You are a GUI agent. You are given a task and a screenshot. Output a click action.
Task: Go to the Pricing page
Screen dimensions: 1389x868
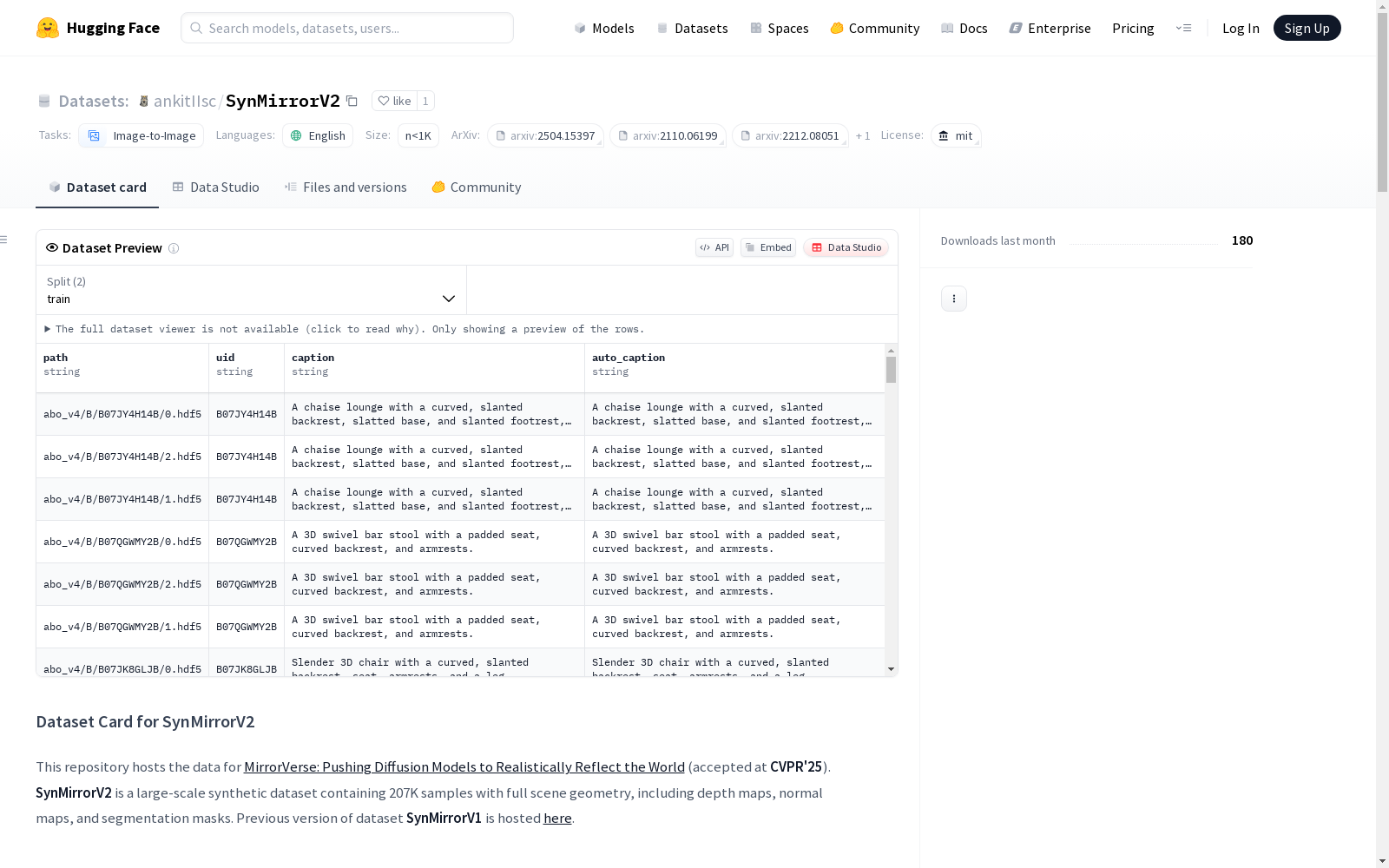[1133, 28]
